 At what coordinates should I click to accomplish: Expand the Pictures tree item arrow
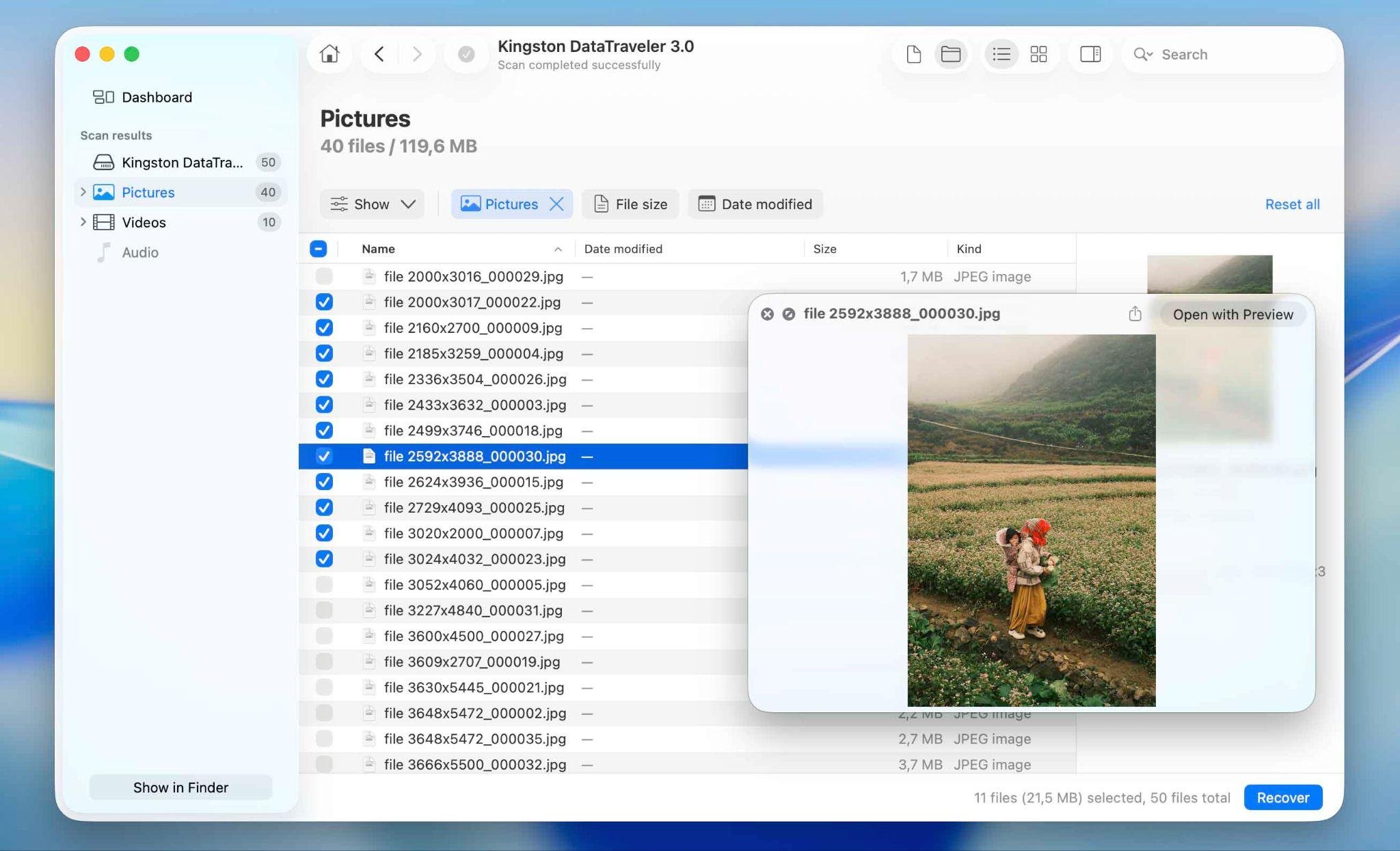(x=83, y=192)
